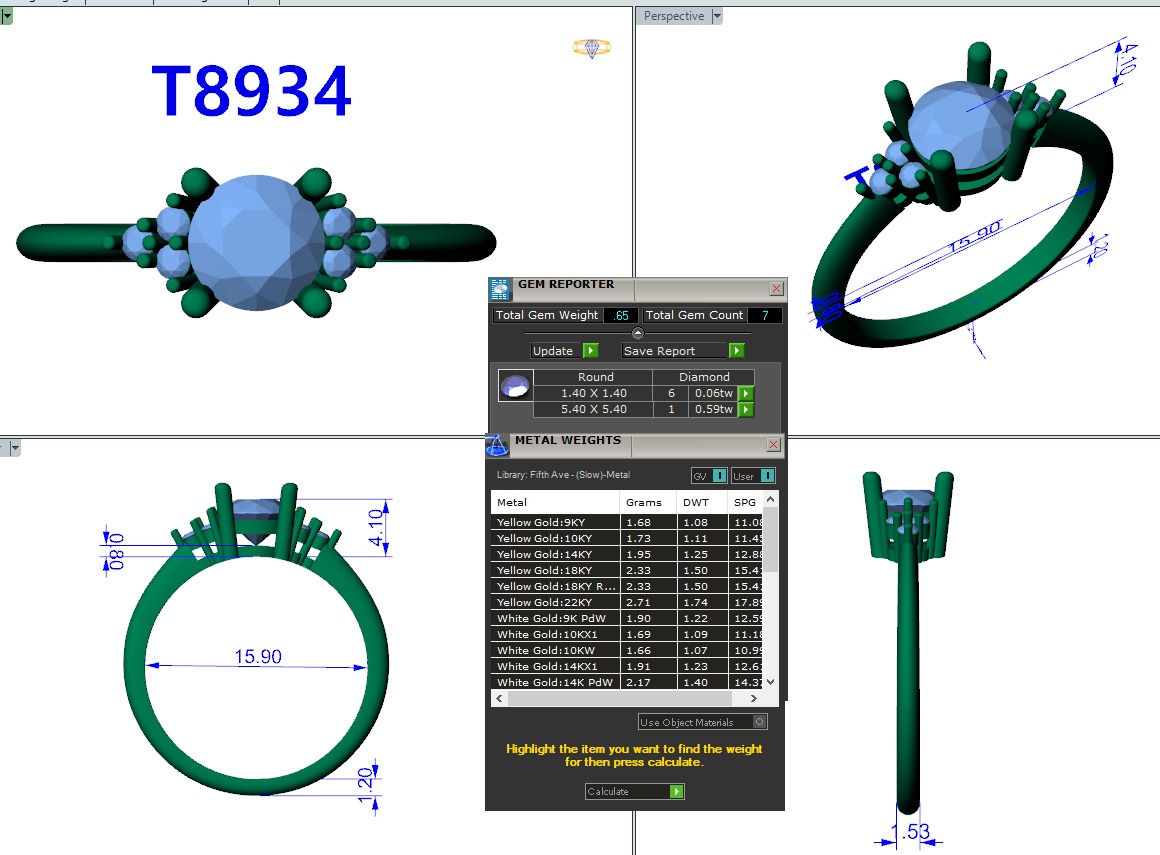Close the Metal Weights panel

(x=774, y=445)
